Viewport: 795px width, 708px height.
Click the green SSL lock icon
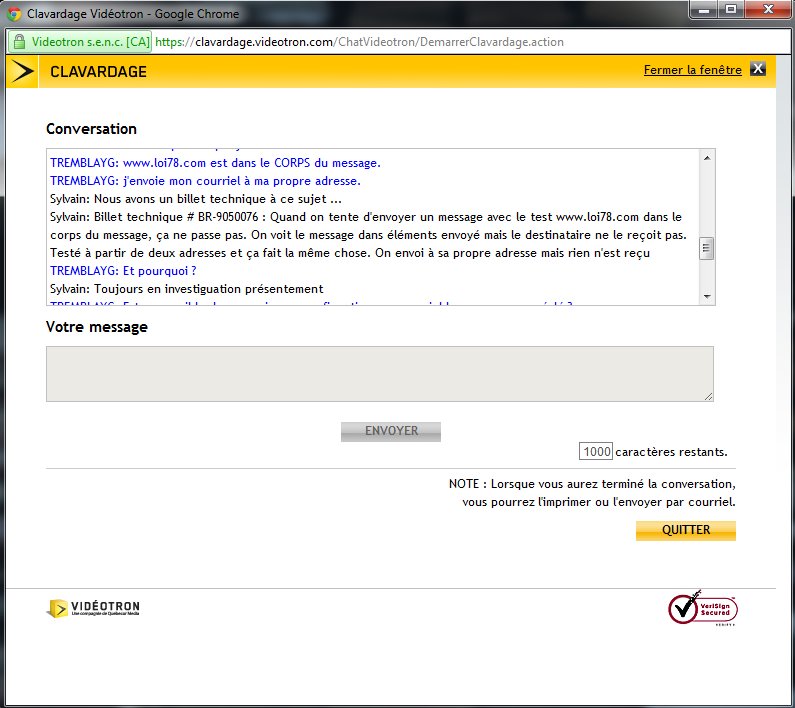tap(19, 43)
